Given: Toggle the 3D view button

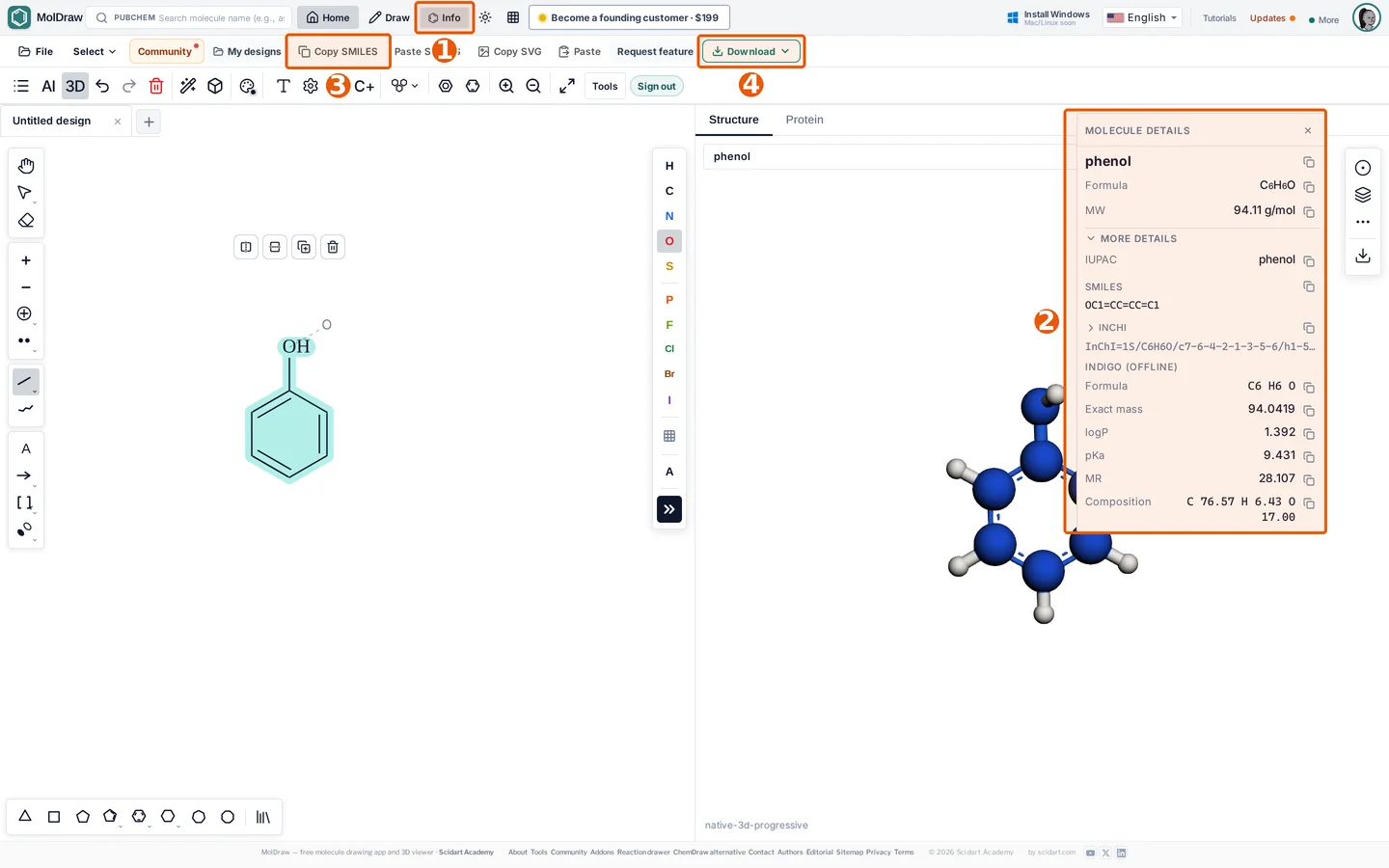Looking at the screenshot, I should tap(75, 86).
